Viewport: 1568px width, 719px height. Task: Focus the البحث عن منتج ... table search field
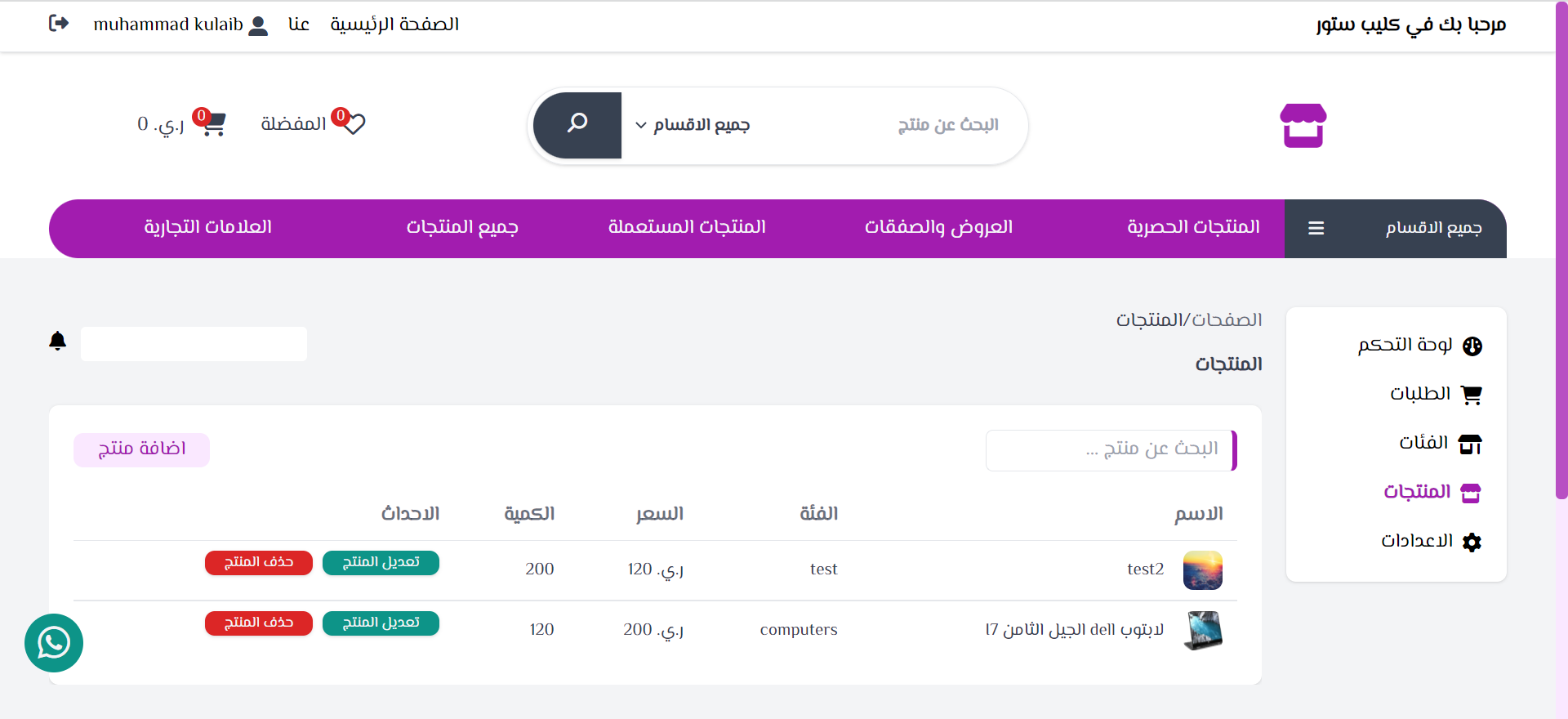point(1111,450)
